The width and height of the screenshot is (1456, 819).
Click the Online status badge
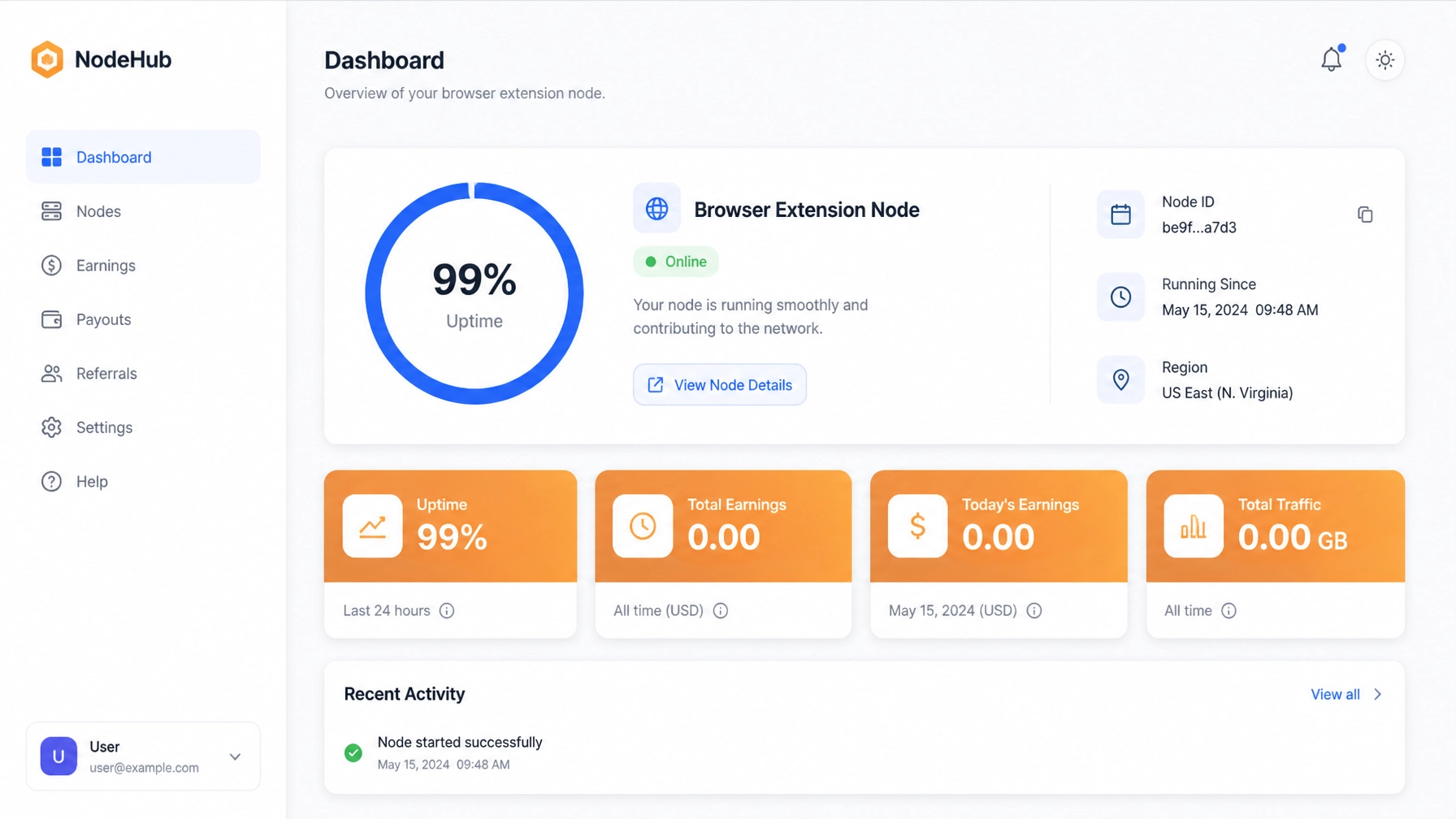click(x=676, y=262)
